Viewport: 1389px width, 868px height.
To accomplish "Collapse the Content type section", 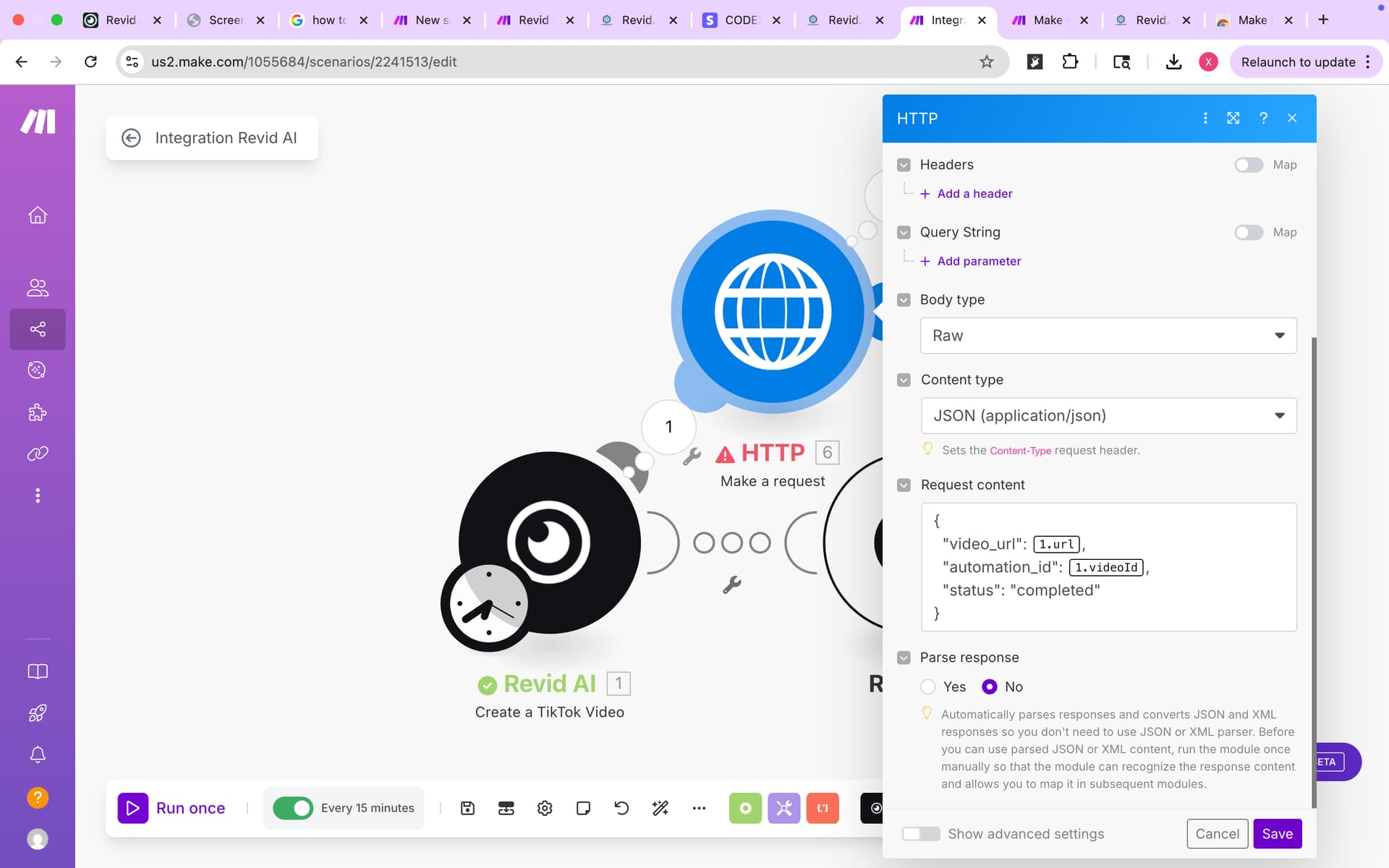I will 904,380.
